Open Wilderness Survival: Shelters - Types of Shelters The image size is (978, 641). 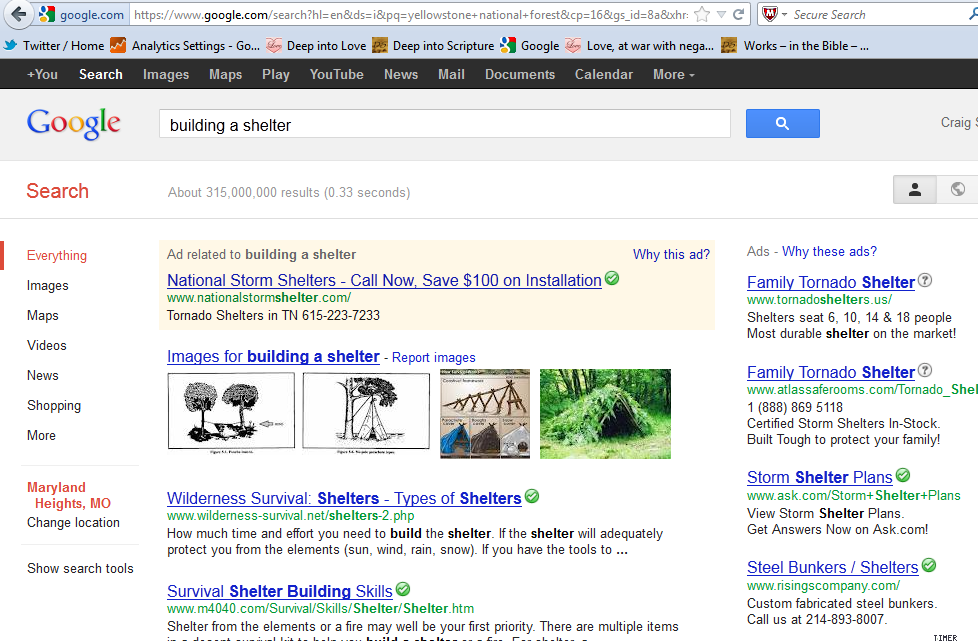tap(344, 498)
